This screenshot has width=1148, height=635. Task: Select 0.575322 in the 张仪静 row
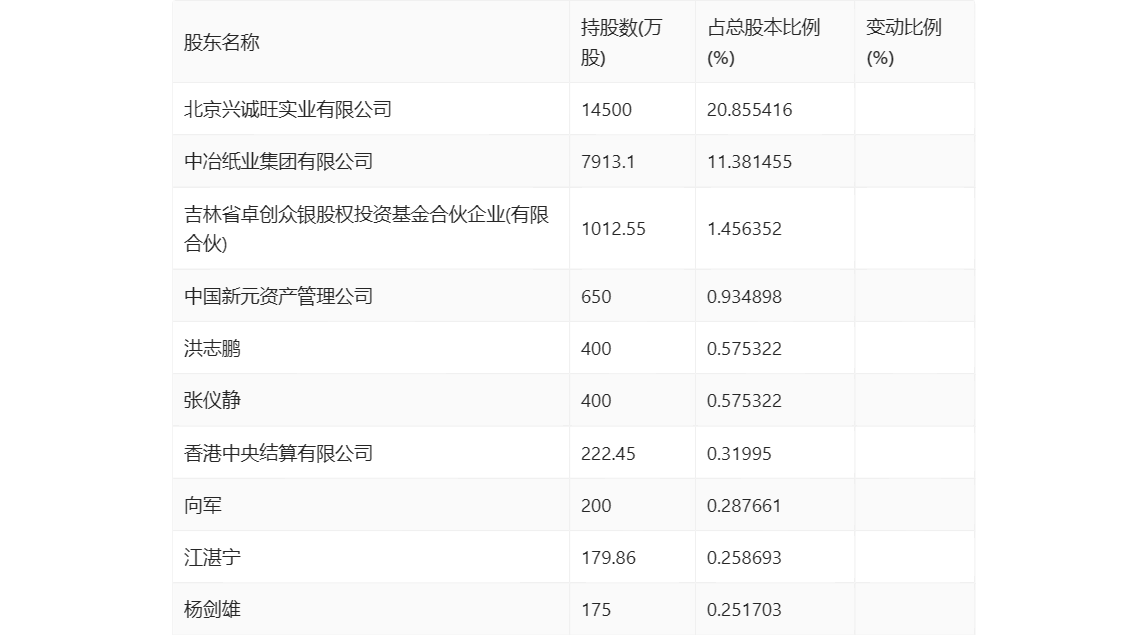[744, 401]
